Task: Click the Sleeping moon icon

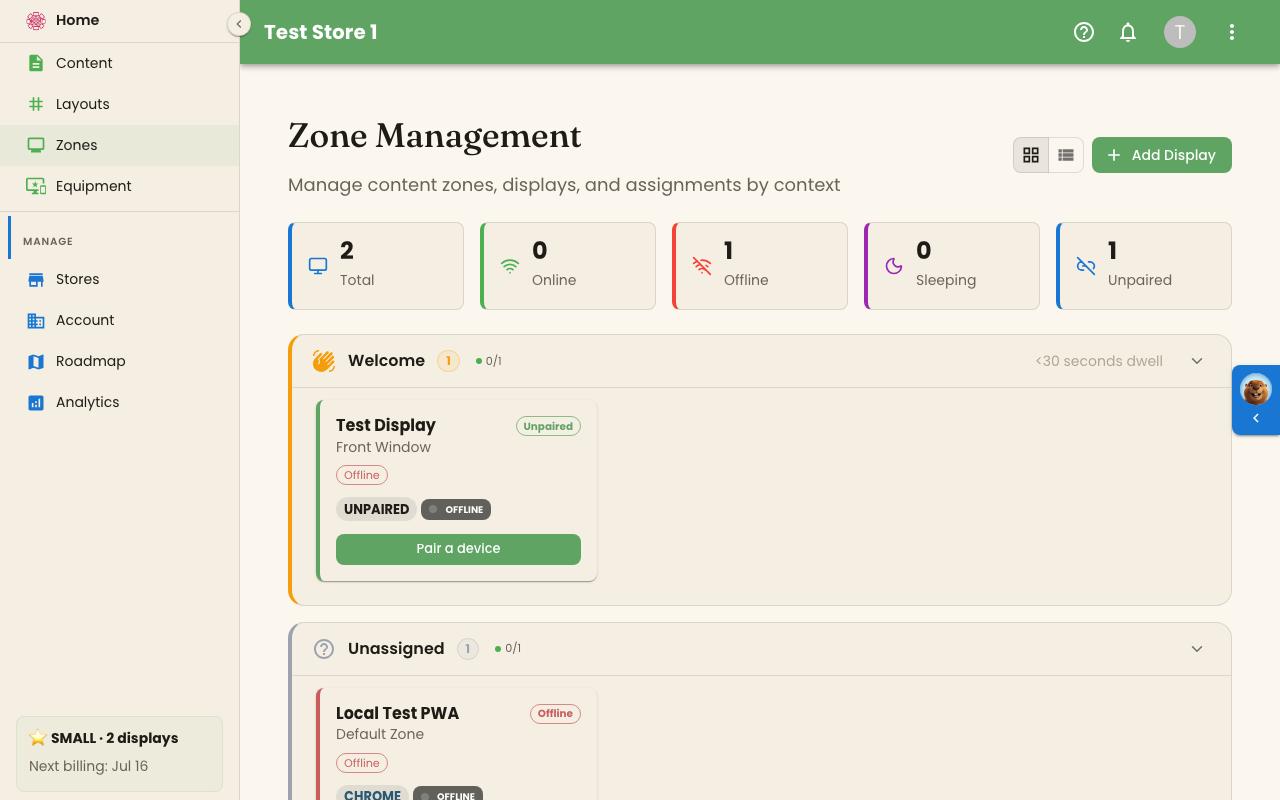Action: click(894, 266)
